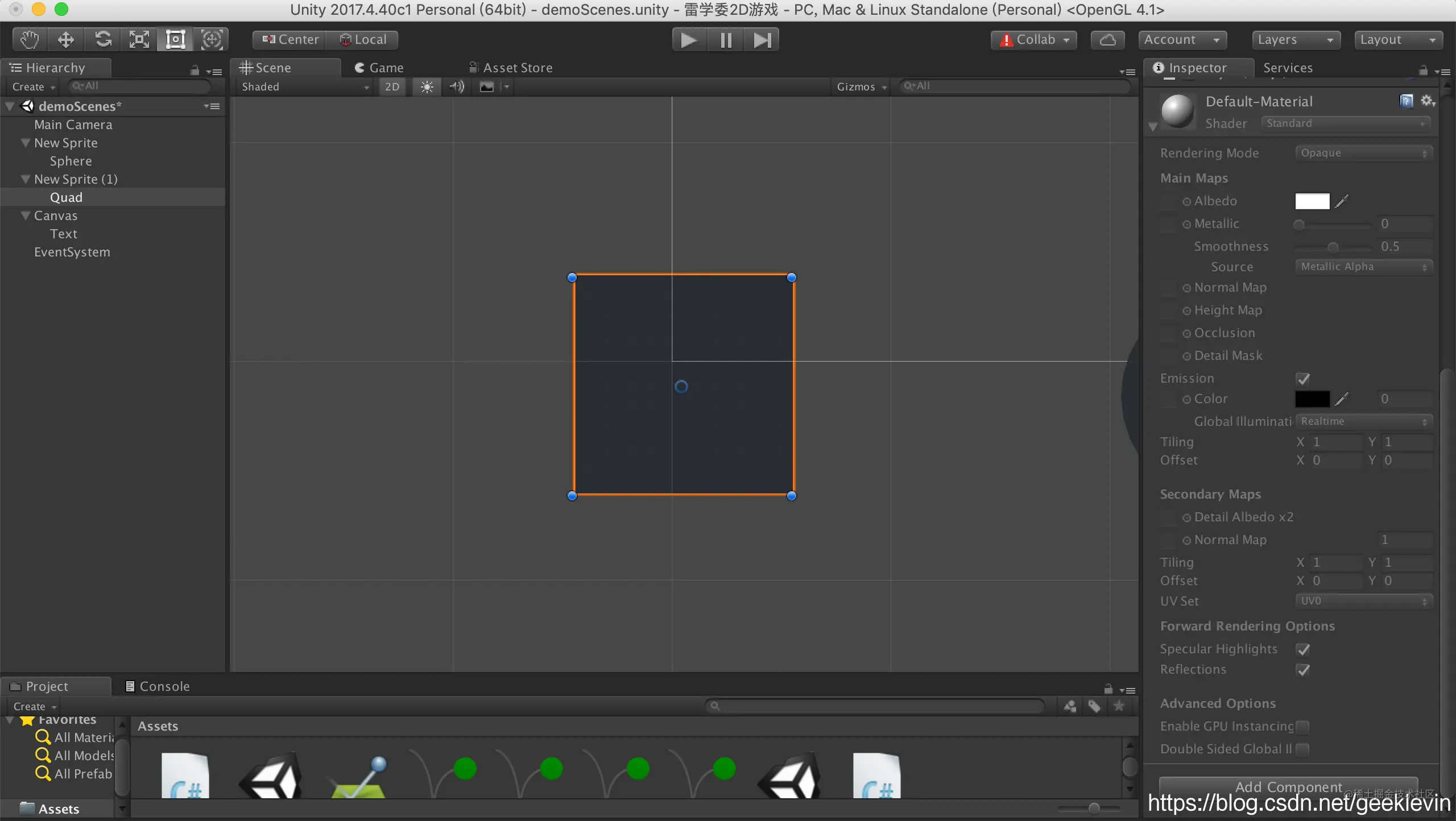Change the Shader Standard dropdown
The width and height of the screenshot is (1456, 821).
click(x=1346, y=123)
